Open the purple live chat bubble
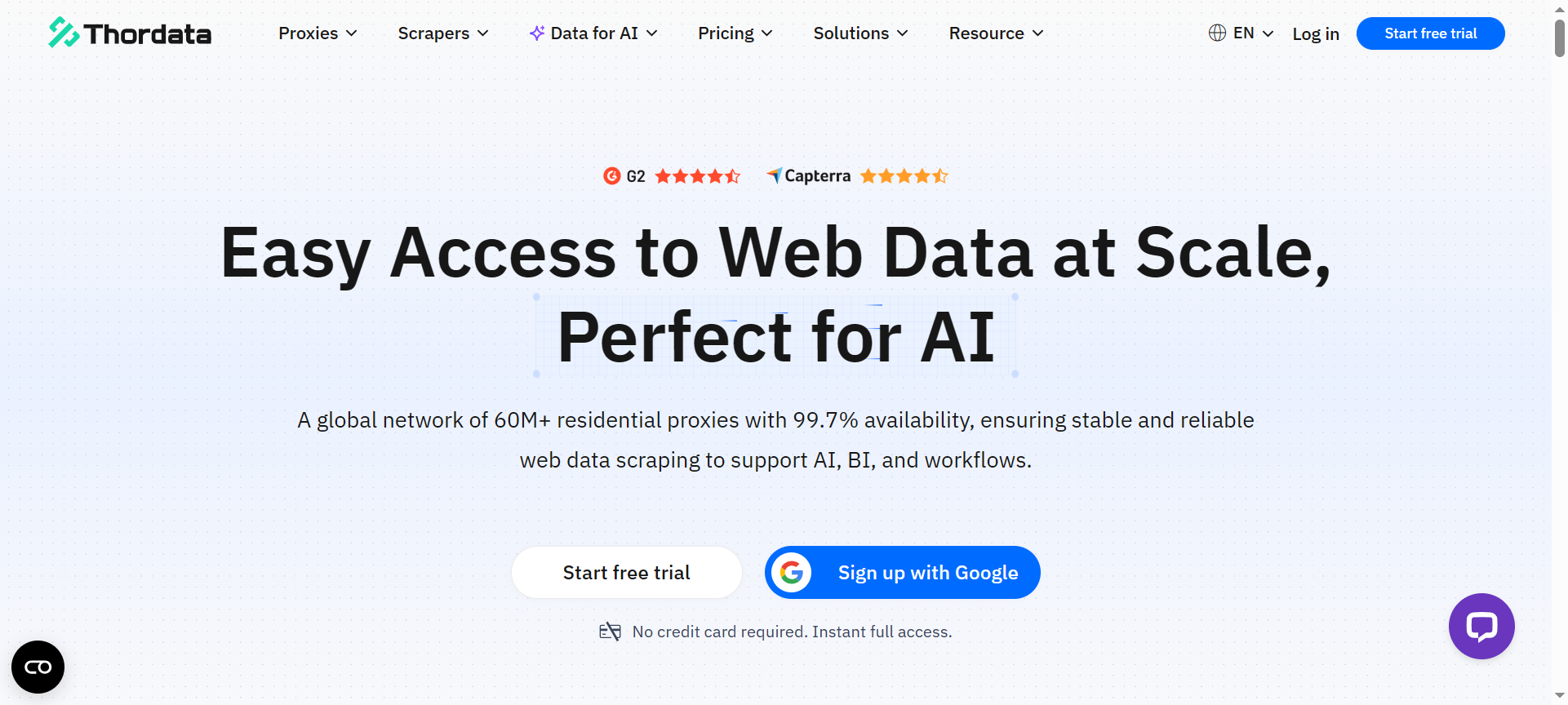This screenshot has width=1568, height=705. click(x=1481, y=626)
